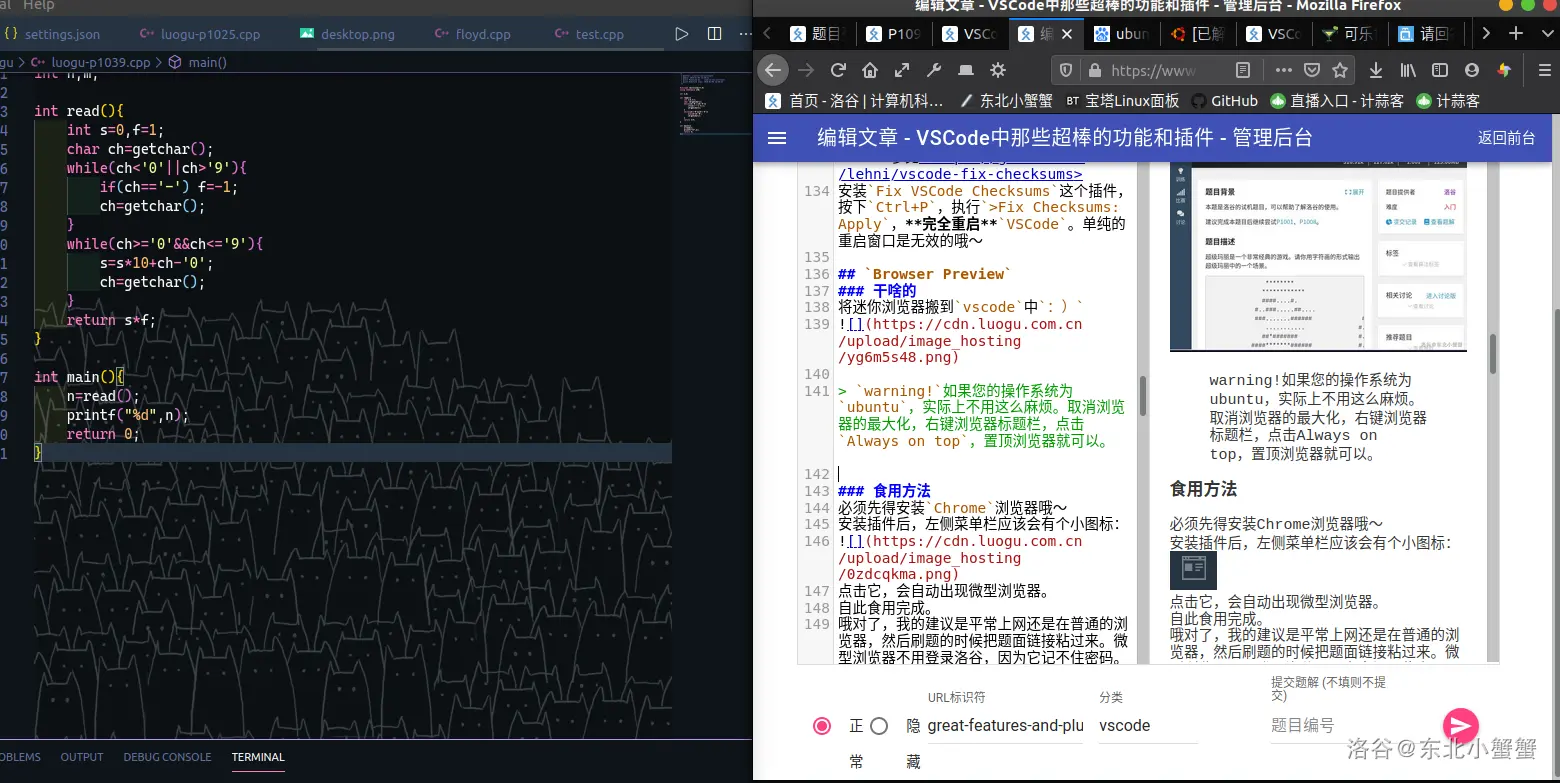1560x783 pixels.
Task: Open 宝塔Linux面板 bookmark
Action: tap(1122, 100)
